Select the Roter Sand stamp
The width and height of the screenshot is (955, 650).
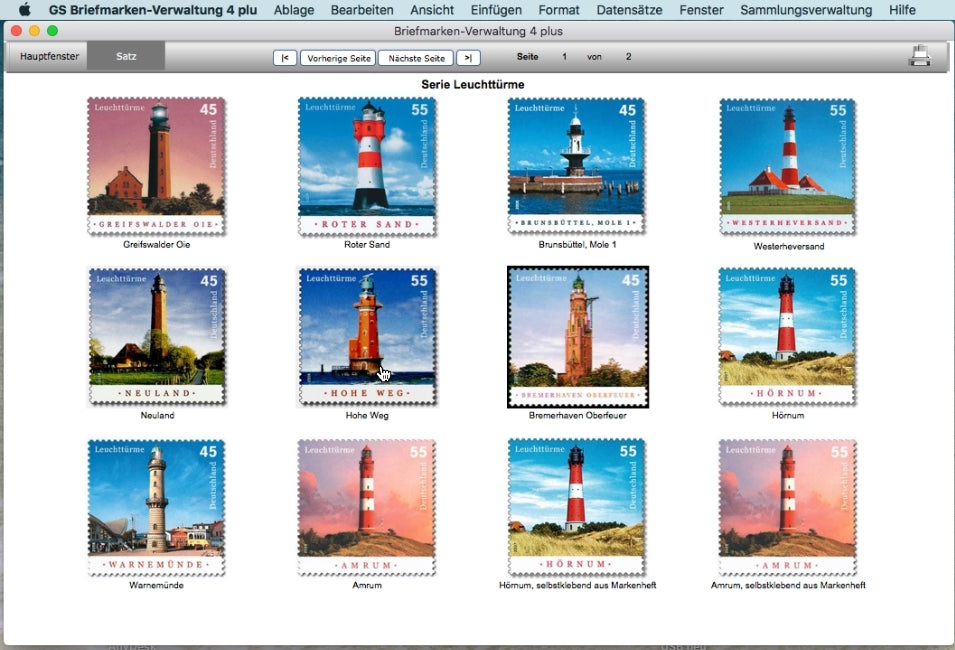pyautogui.click(x=367, y=165)
